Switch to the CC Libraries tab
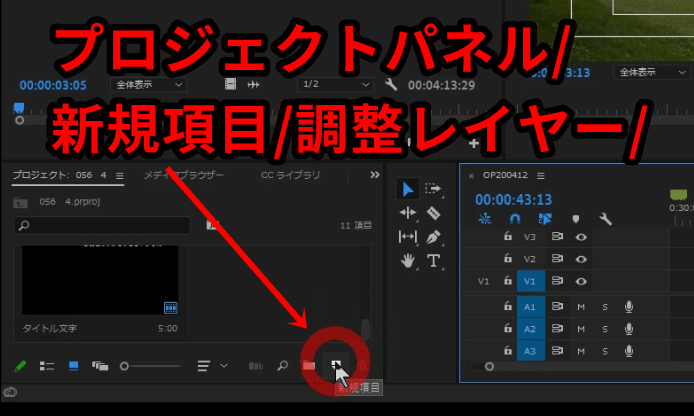The width and height of the screenshot is (694, 416). (290, 175)
